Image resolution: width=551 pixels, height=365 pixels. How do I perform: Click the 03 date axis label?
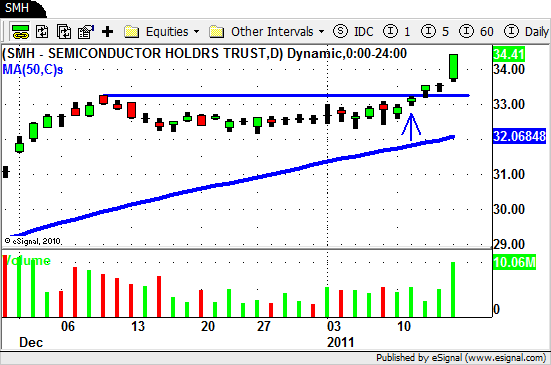(334, 326)
